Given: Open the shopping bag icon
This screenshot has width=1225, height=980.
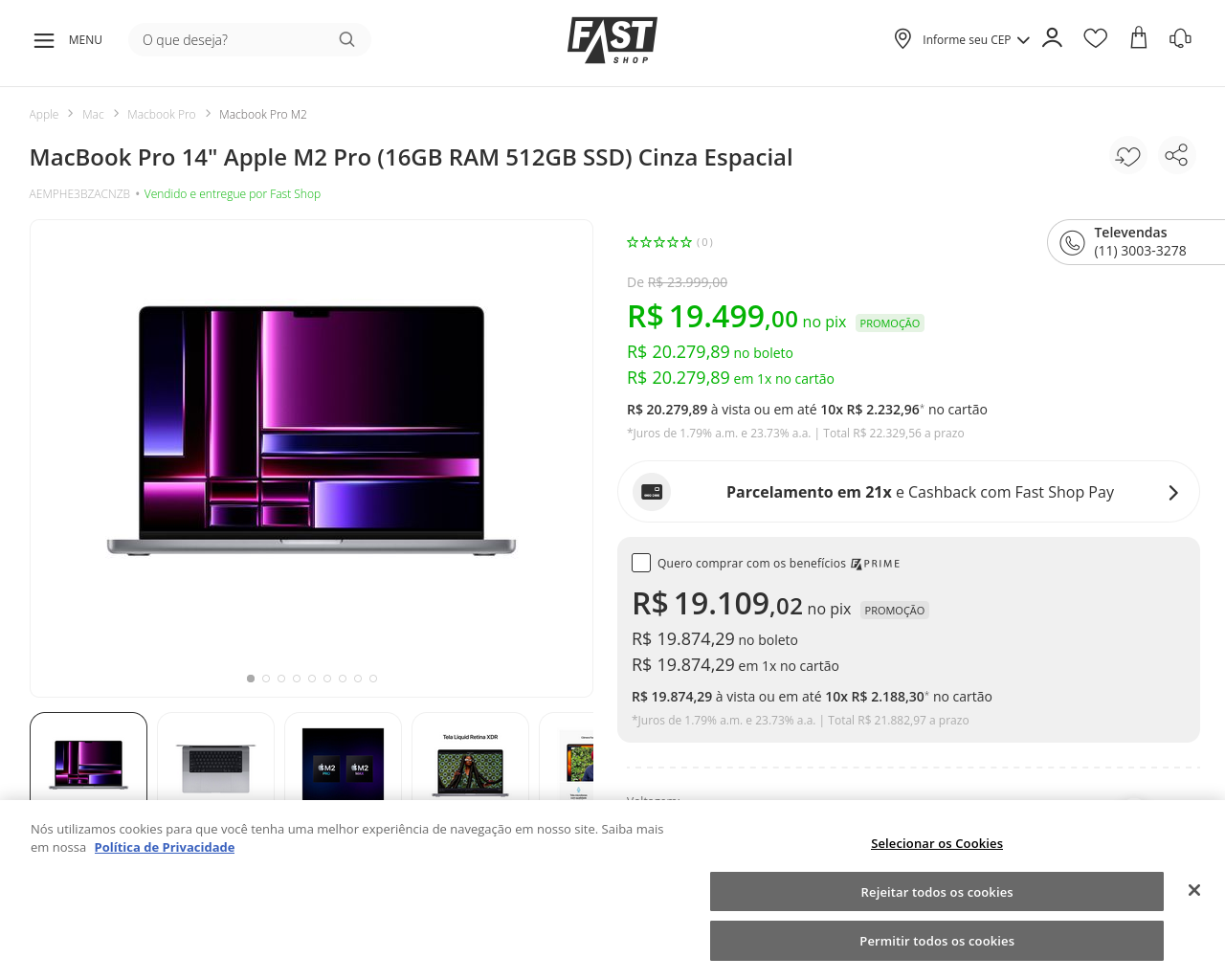Looking at the screenshot, I should point(1138,38).
